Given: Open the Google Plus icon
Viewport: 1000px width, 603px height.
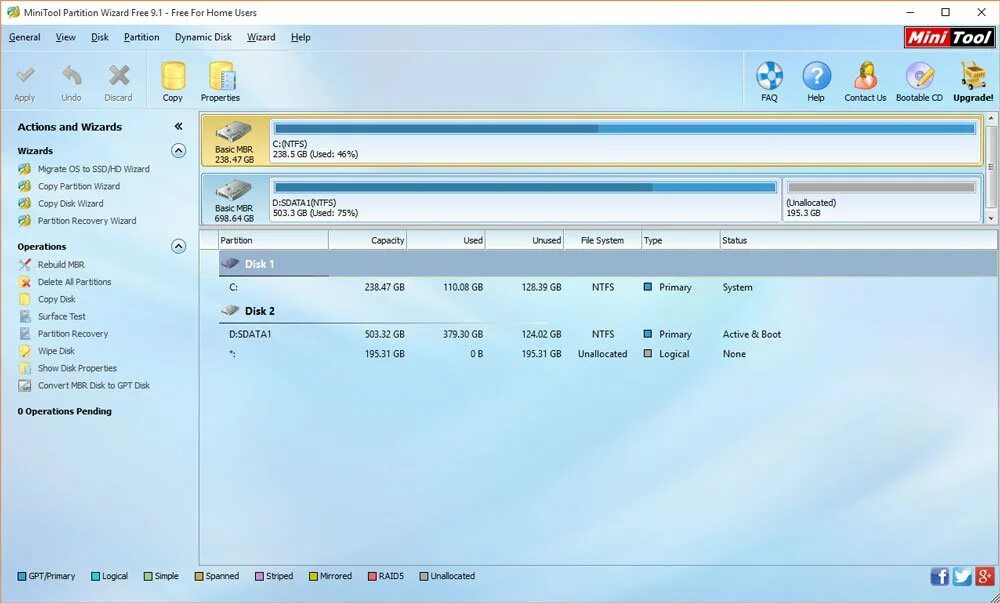Looking at the screenshot, I should coord(984,576).
